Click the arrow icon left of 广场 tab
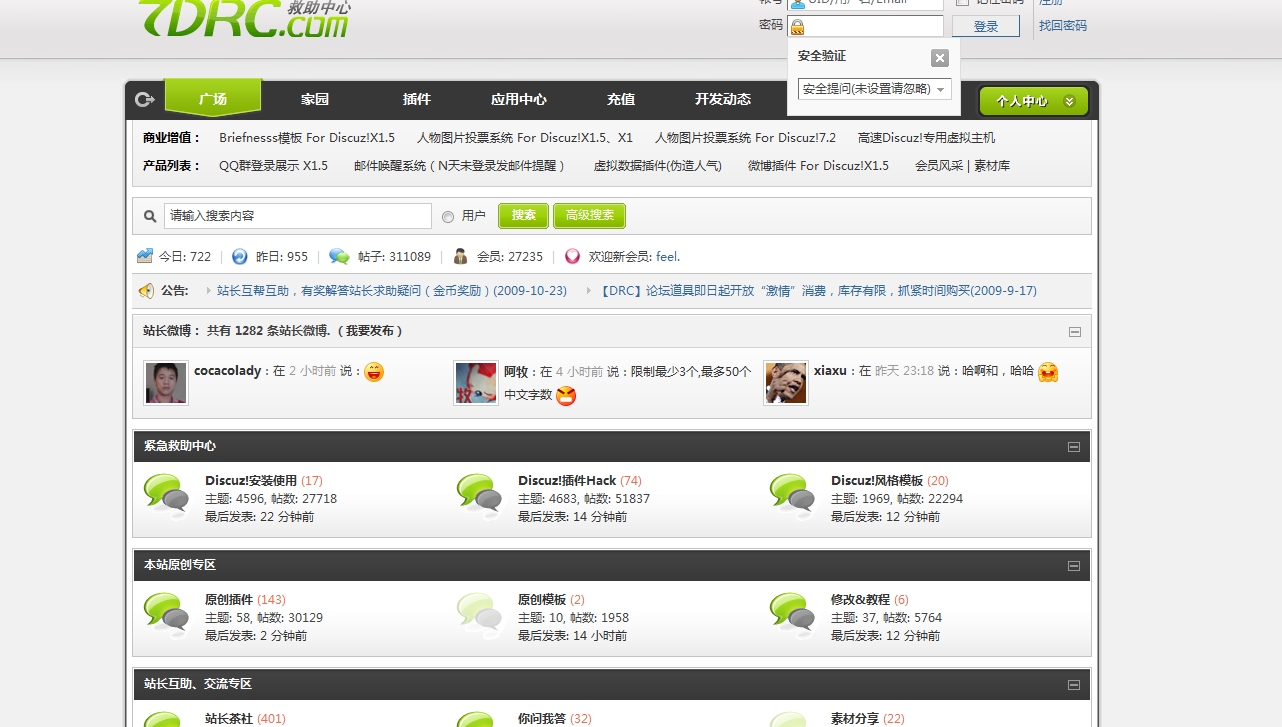This screenshot has width=1282, height=727. click(x=145, y=99)
